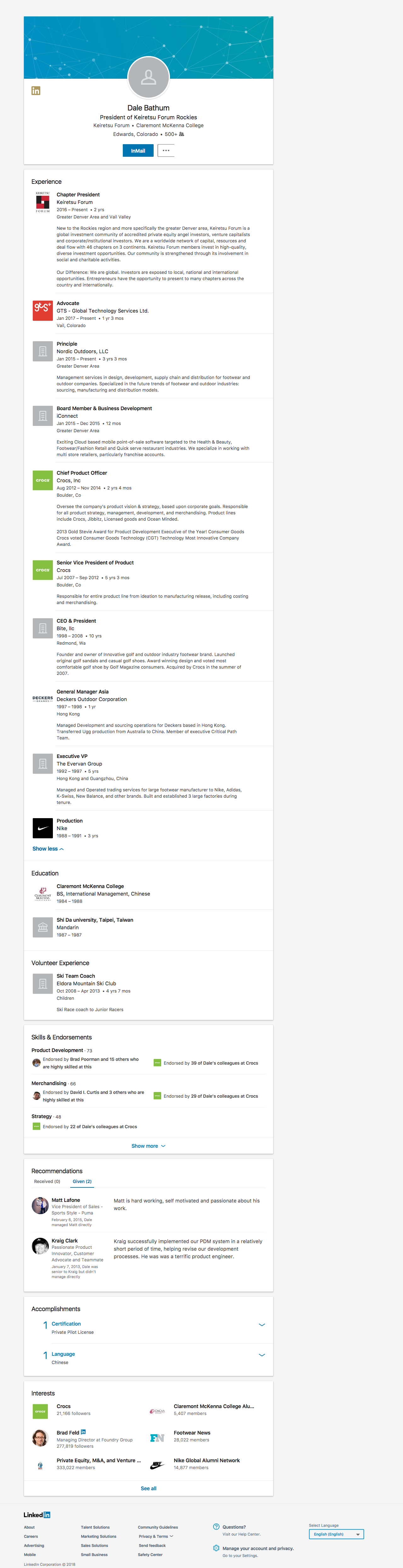The height and width of the screenshot is (1568, 403).
Task: Open the Keiretsu Forum company logo
Action: [x=43, y=202]
